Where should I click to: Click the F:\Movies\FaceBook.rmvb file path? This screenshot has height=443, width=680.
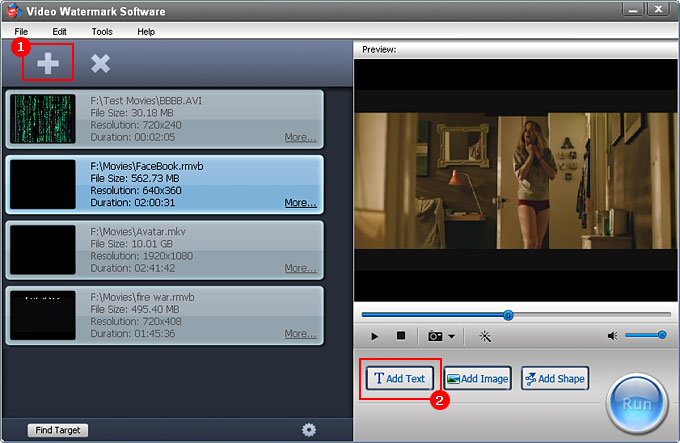point(147,166)
